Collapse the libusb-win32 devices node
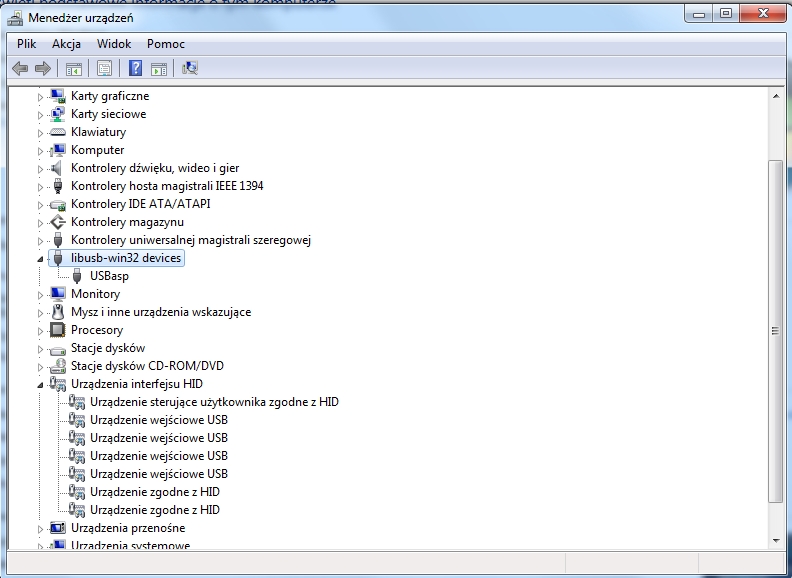The height and width of the screenshot is (578, 792). point(40,259)
